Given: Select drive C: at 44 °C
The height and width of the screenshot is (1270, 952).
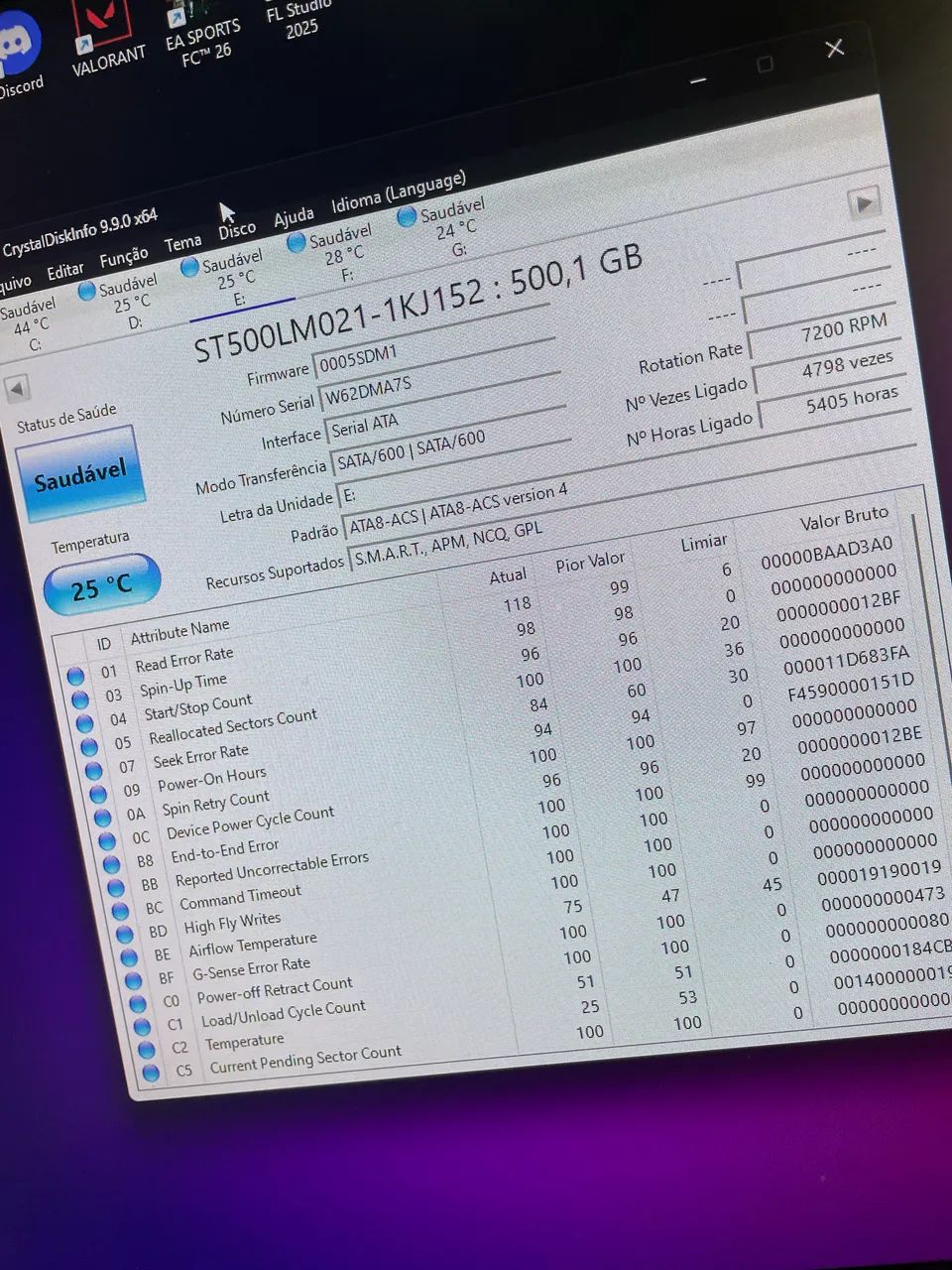Looking at the screenshot, I should tap(29, 325).
